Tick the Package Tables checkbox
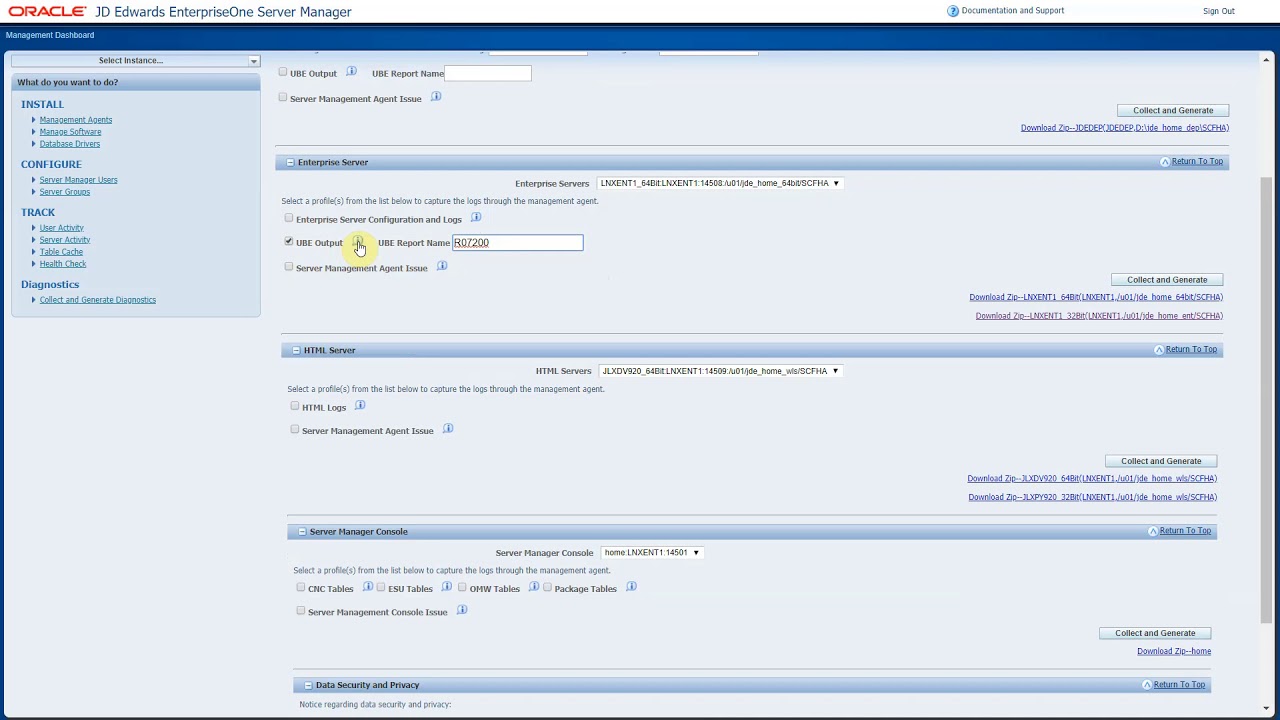The image size is (1280, 720). coord(548,588)
